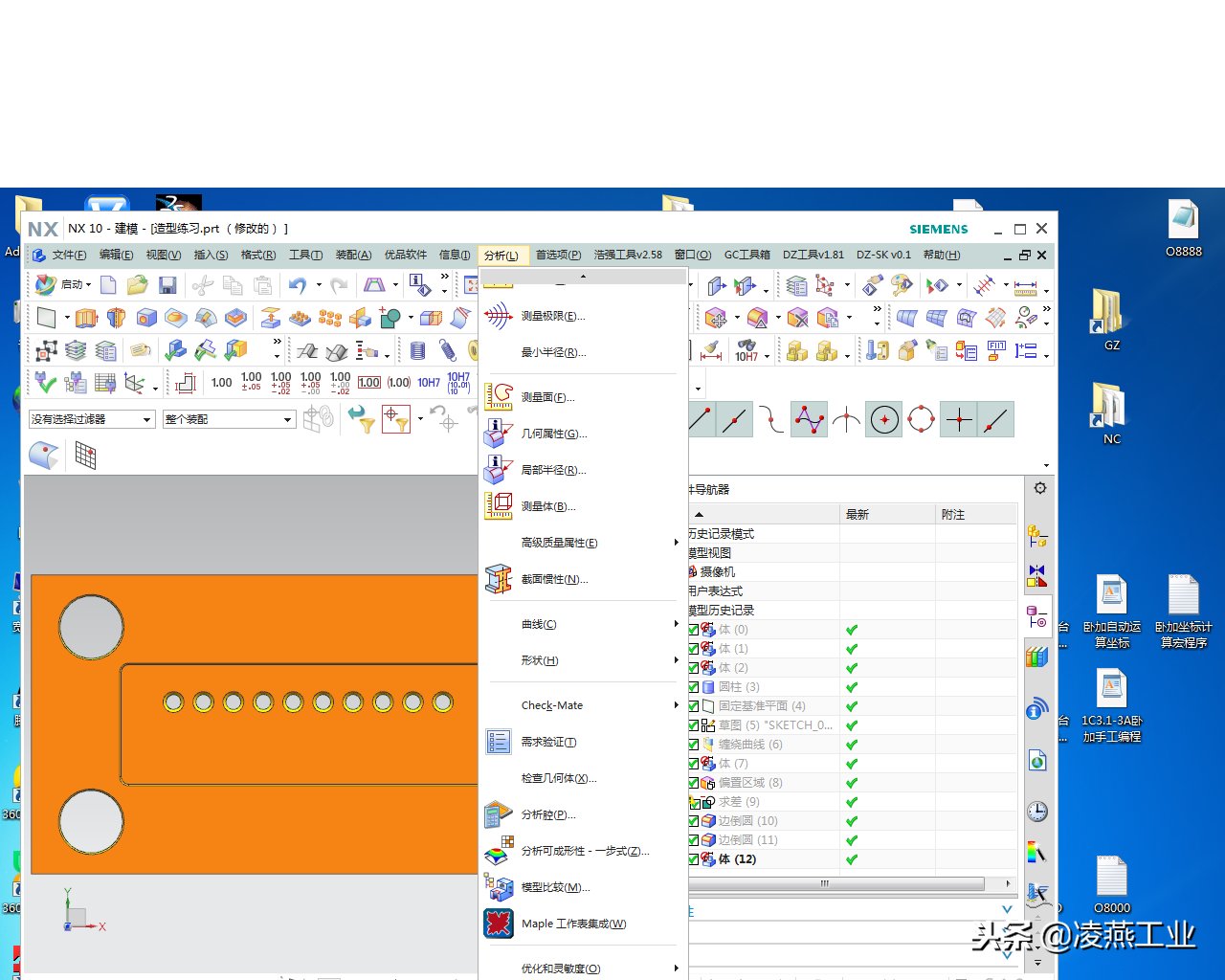Viewport: 1225px width, 980px height.
Task: Click the 最新 column header
Action: pyautogui.click(x=887, y=514)
